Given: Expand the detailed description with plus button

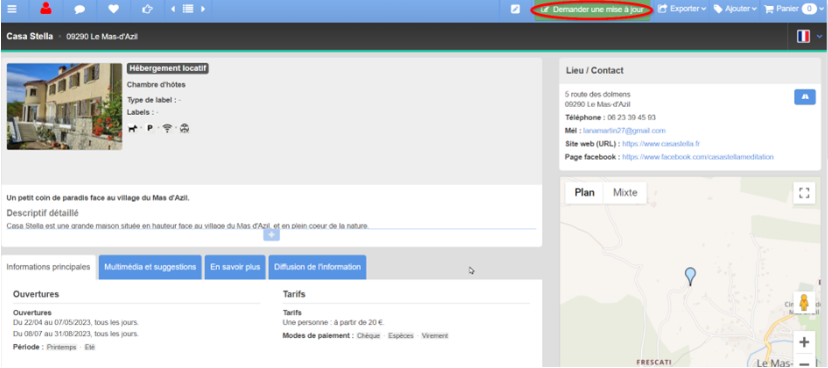Looking at the screenshot, I should pos(271,234).
